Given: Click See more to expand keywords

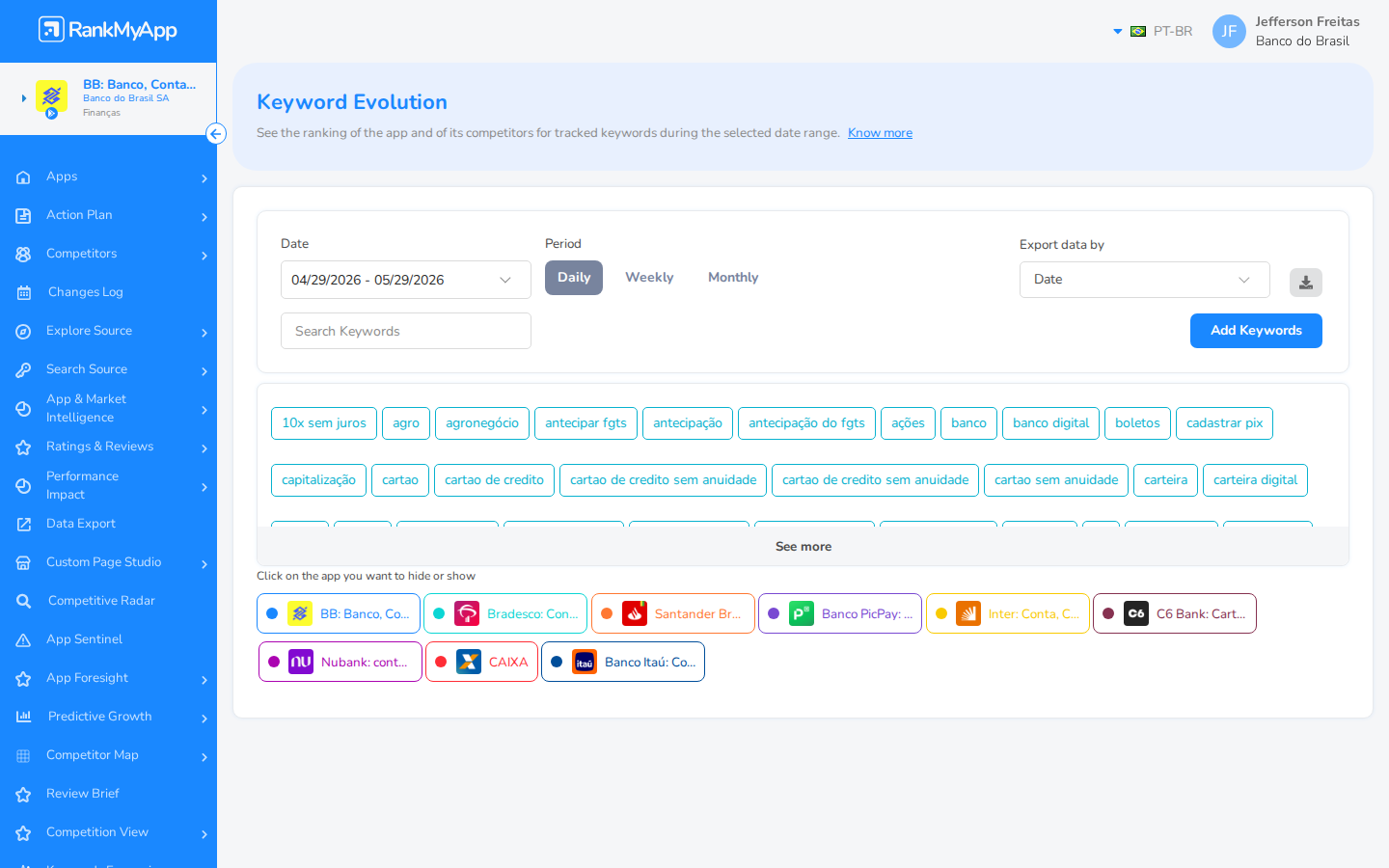Looking at the screenshot, I should [x=803, y=547].
